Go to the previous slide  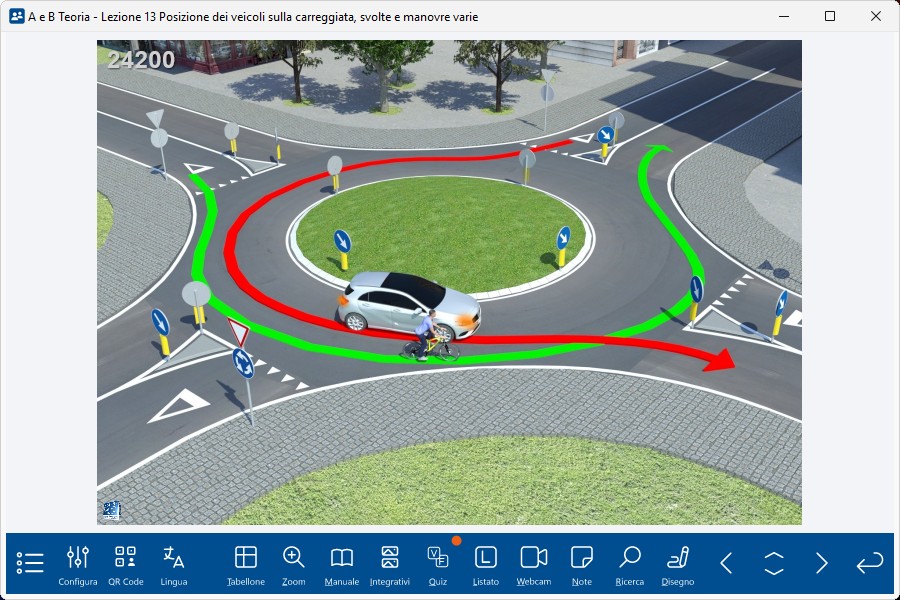[x=726, y=563]
